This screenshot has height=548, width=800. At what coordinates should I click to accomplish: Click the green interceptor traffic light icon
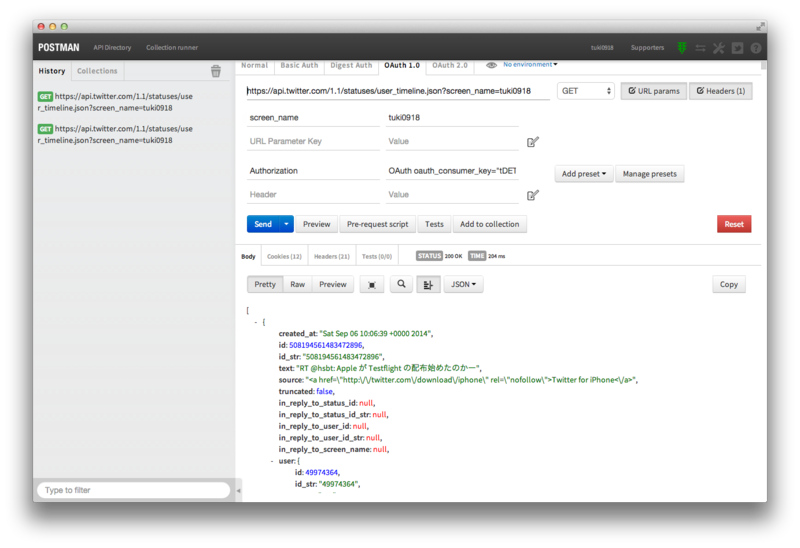[682, 48]
